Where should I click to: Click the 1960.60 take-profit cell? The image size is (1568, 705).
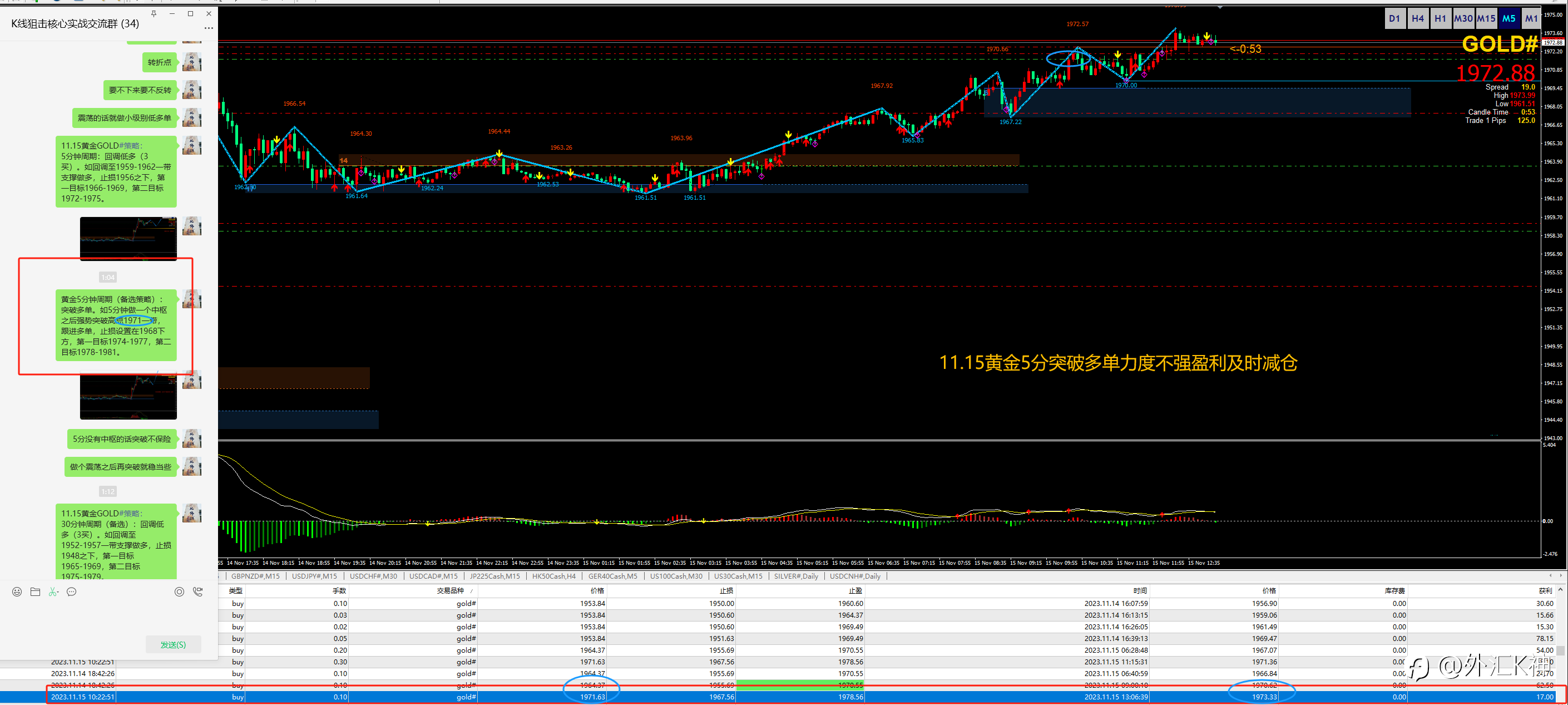[x=850, y=603]
